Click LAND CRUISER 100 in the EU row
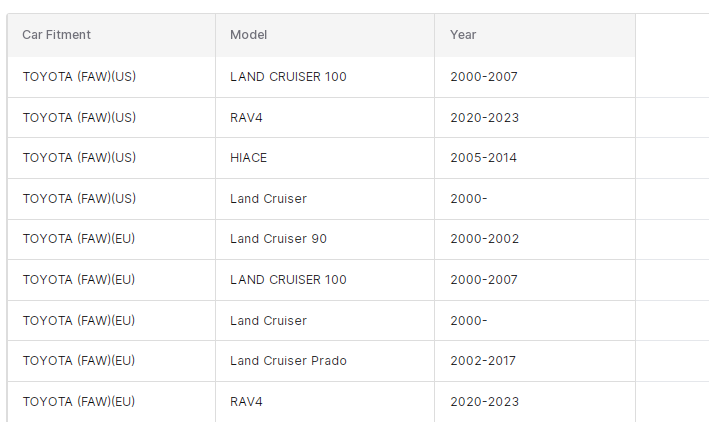The width and height of the screenshot is (709, 422). click(x=288, y=280)
